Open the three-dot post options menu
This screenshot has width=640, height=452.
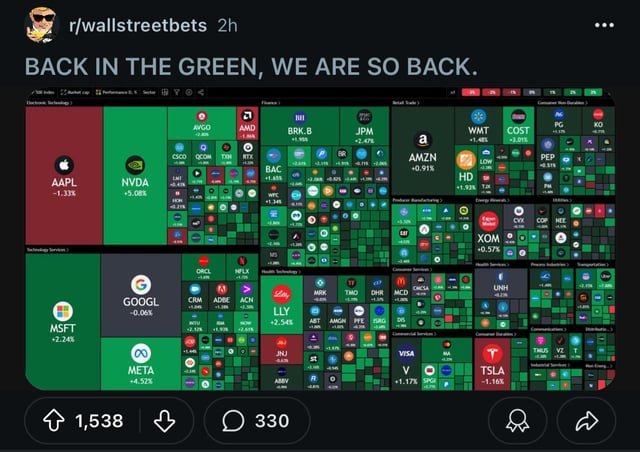point(604,25)
